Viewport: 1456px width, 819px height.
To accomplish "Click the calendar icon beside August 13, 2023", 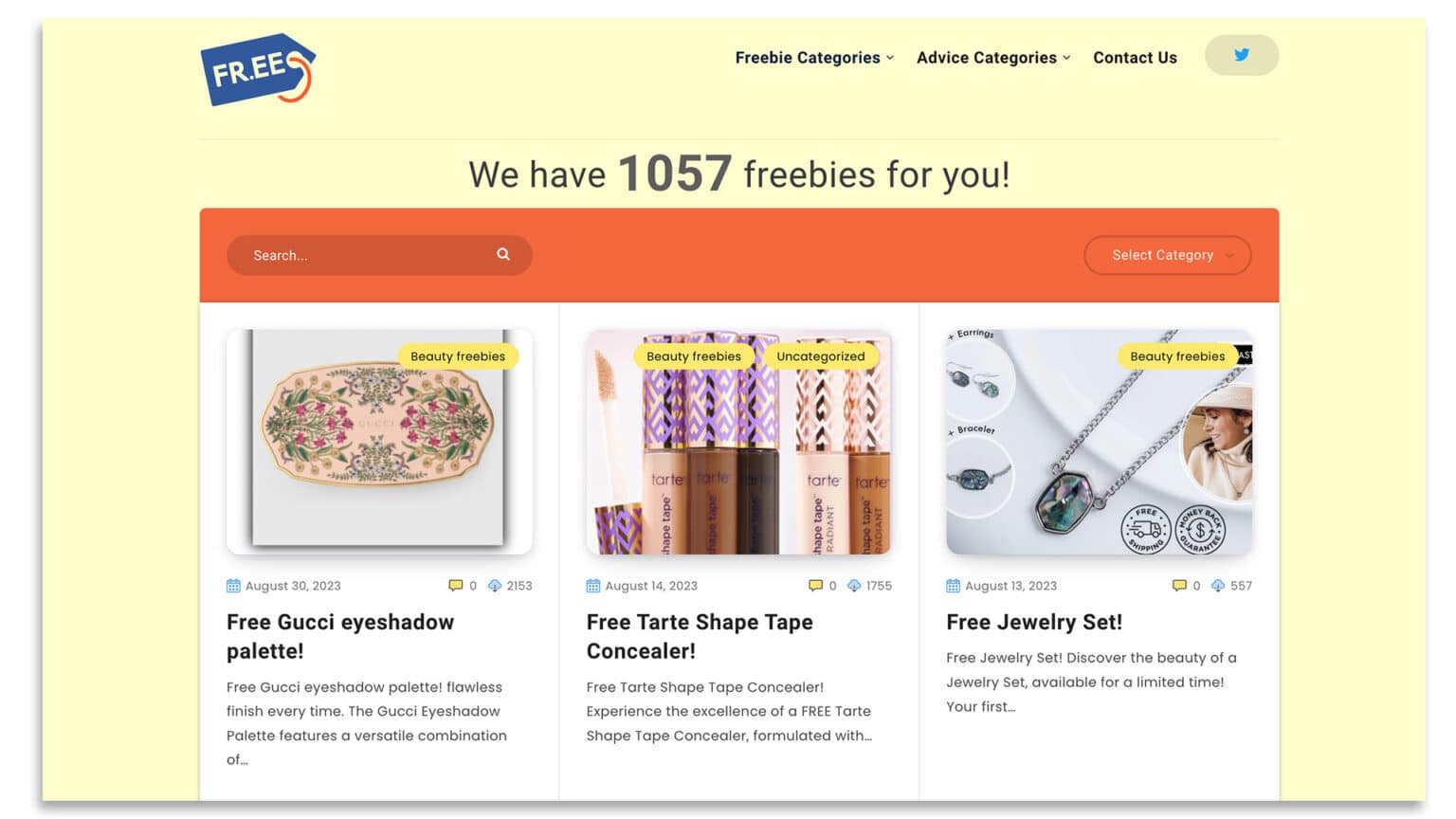I will (952, 586).
